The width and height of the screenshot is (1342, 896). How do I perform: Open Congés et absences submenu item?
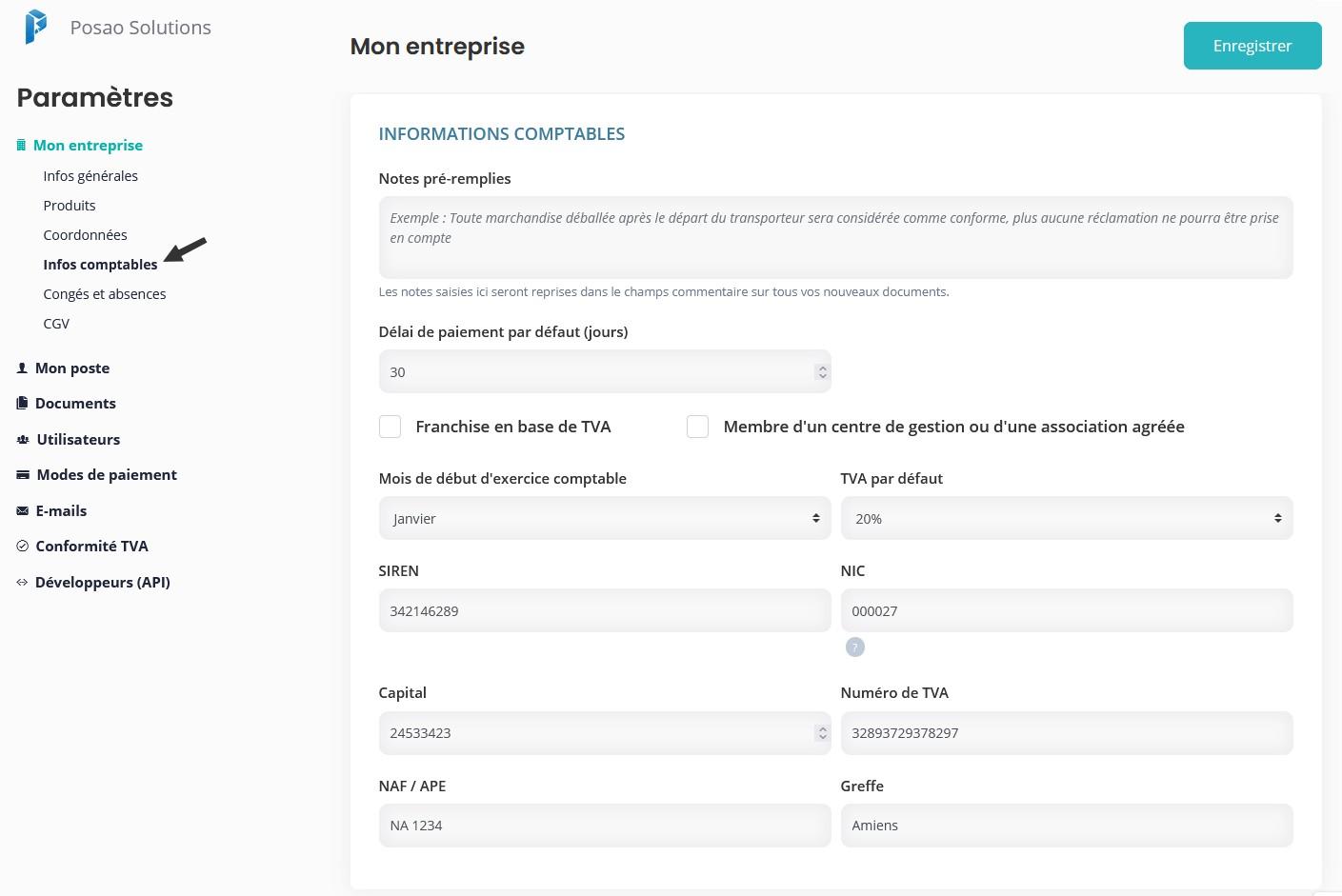[x=105, y=294]
